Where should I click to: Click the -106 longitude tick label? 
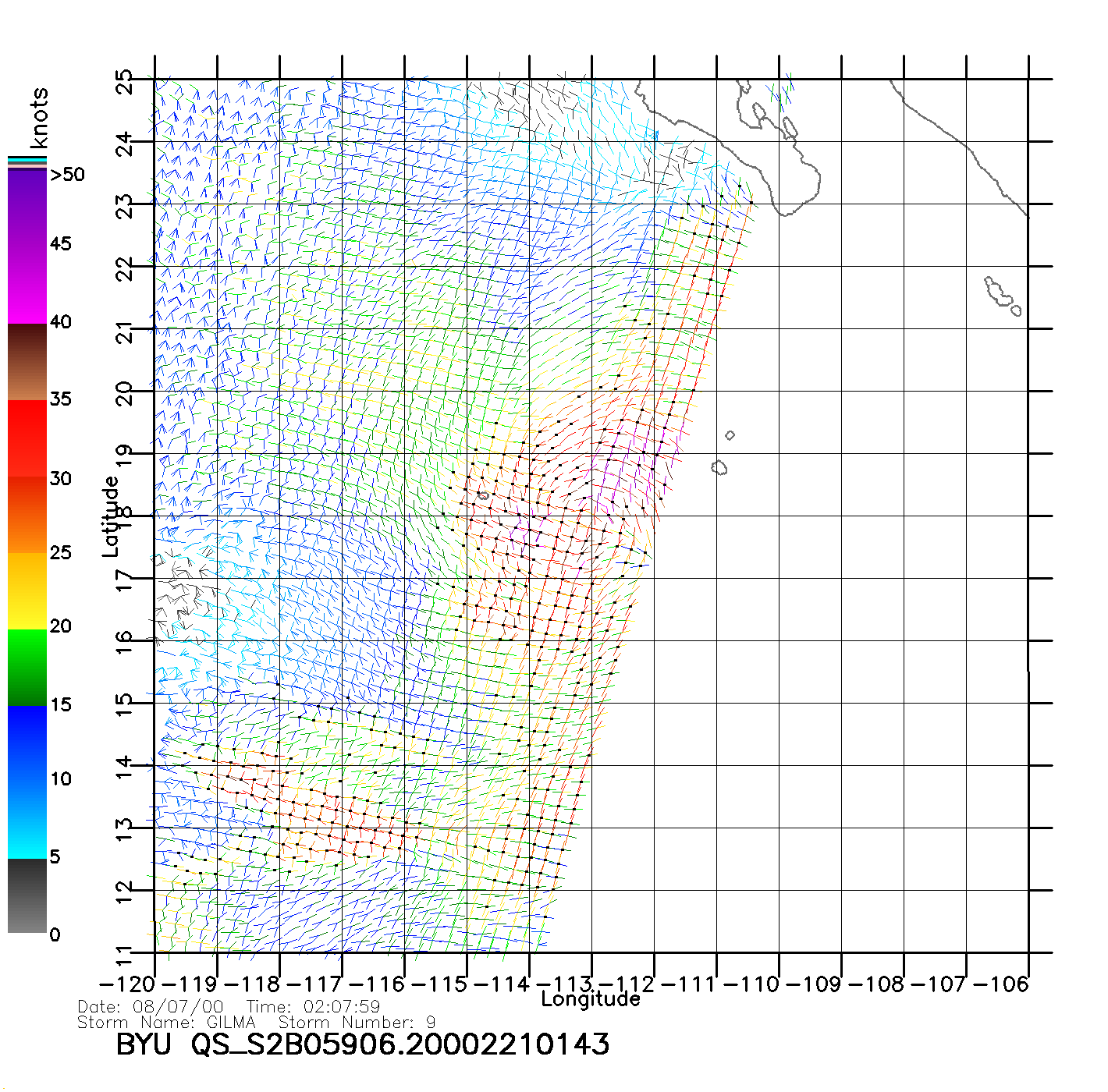click(1000, 984)
